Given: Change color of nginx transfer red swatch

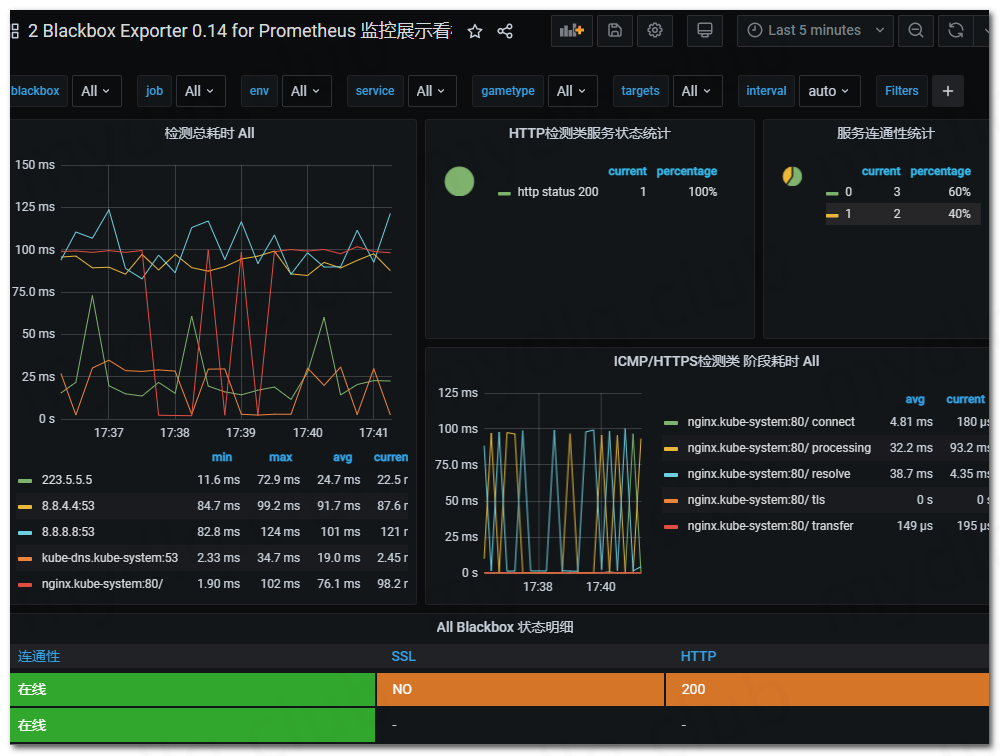Looking at the screenshot, I should click(x=671, y=528).
